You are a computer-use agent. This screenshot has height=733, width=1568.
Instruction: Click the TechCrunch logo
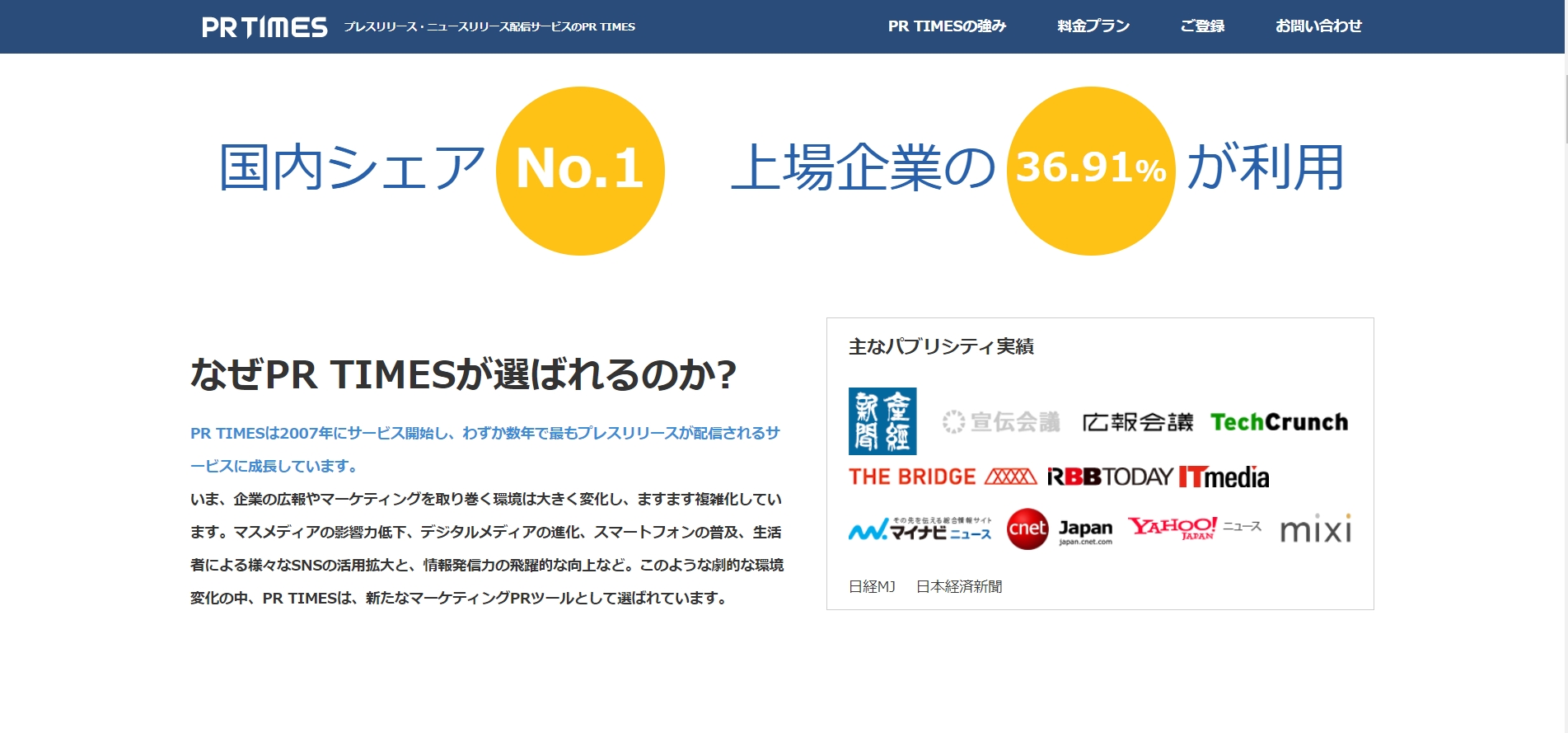point(1280,422)
